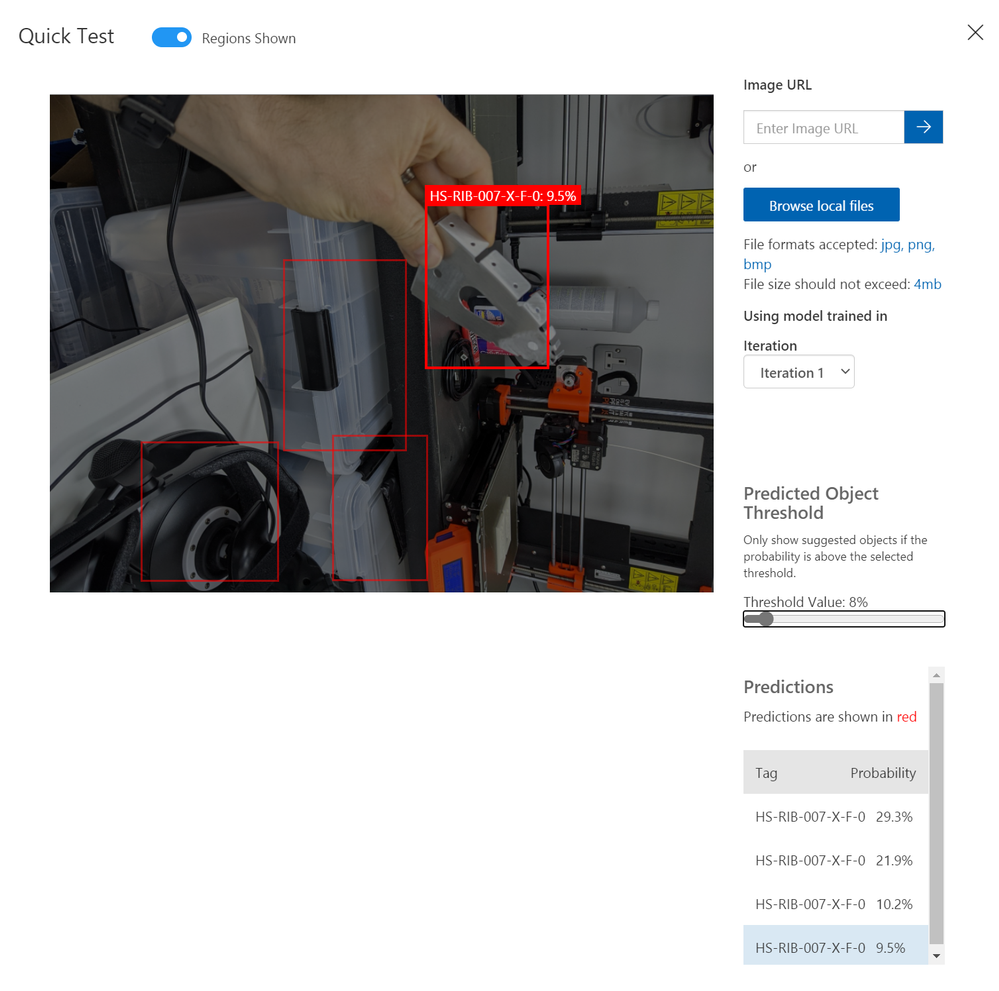Click the Predictions panel scrollbar thumb
Image resolution: width=999 pixels, height=991 pixels.
tap(936, 813)
